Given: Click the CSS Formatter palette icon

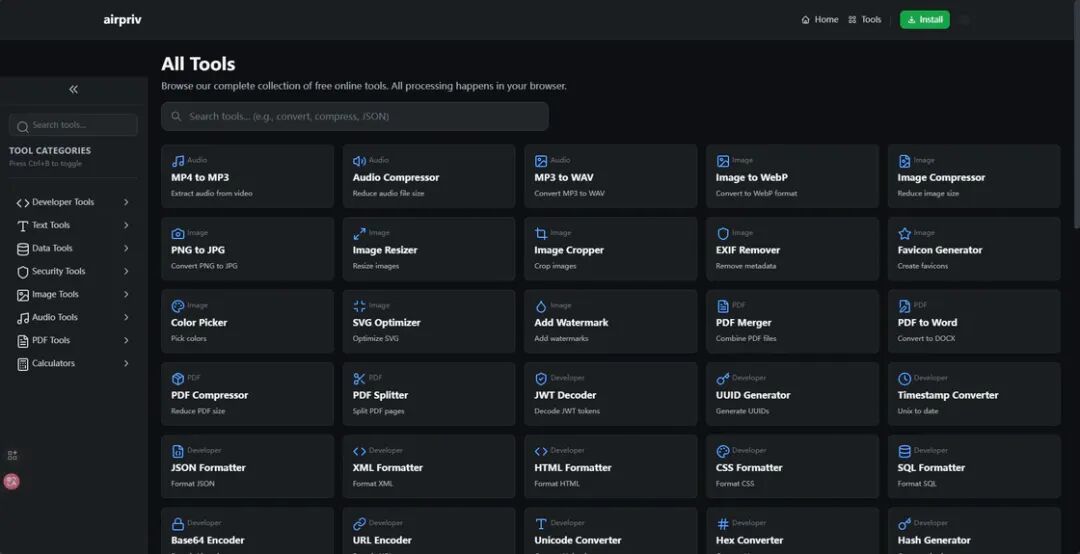Looking at the screenshot, I should click(723, 451).
